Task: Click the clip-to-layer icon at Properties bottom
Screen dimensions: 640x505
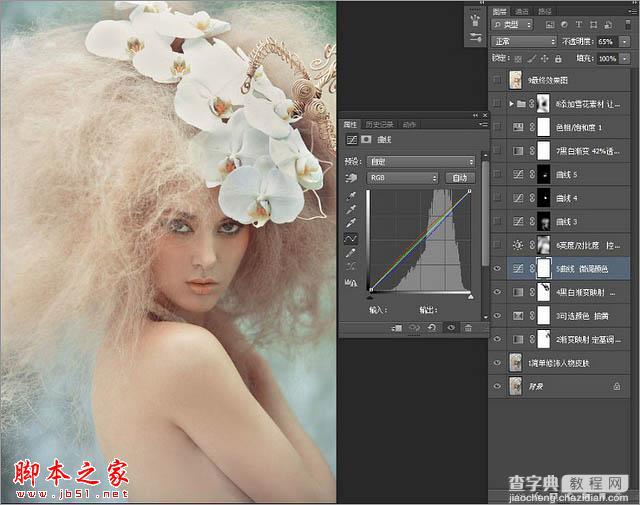Action: [x=397, y=328]
